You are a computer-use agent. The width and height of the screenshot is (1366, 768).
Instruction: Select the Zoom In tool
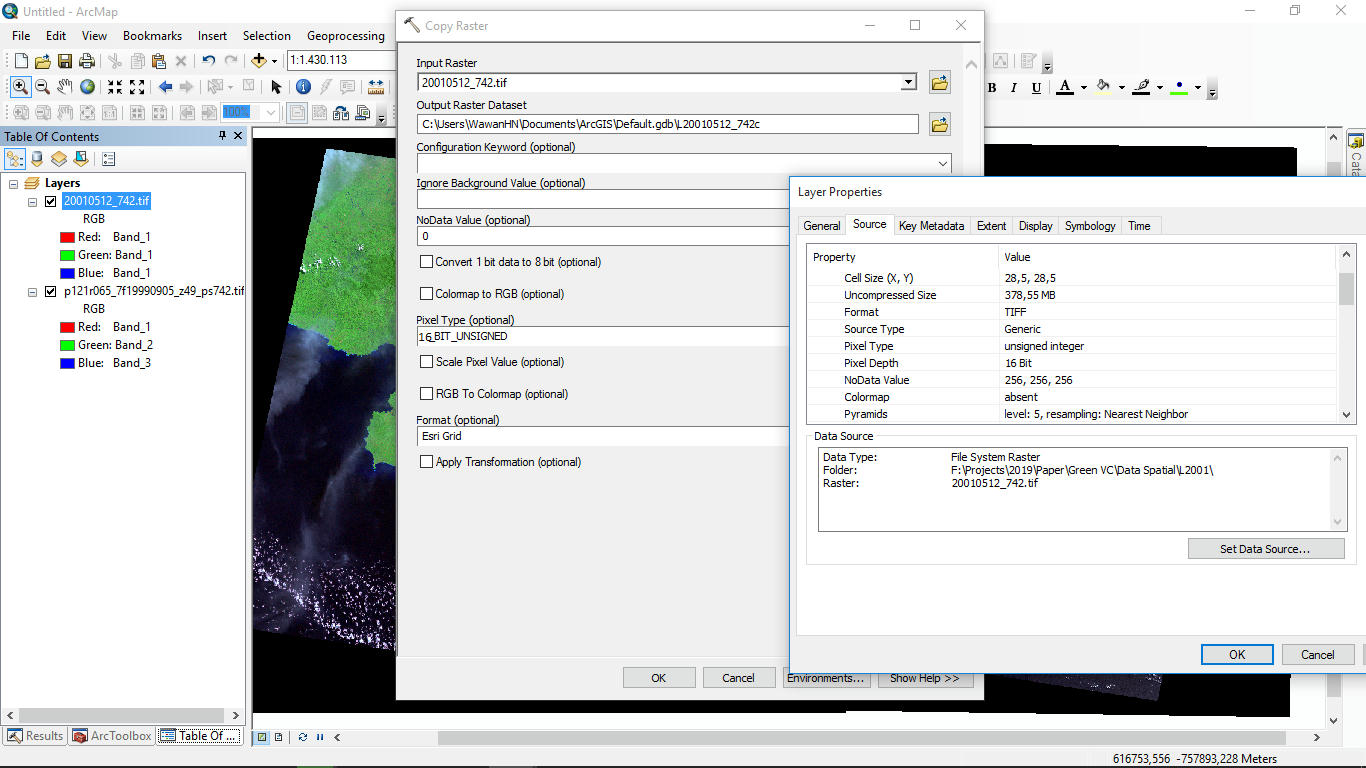pyautogui.click(x=20, y=87)
